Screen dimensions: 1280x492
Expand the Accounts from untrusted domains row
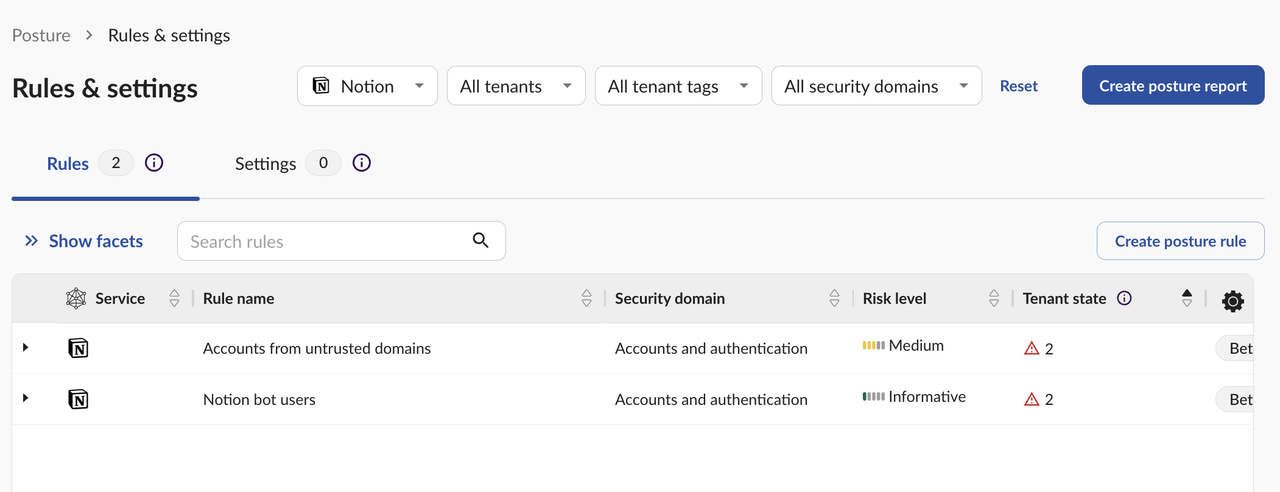(25, 347)
